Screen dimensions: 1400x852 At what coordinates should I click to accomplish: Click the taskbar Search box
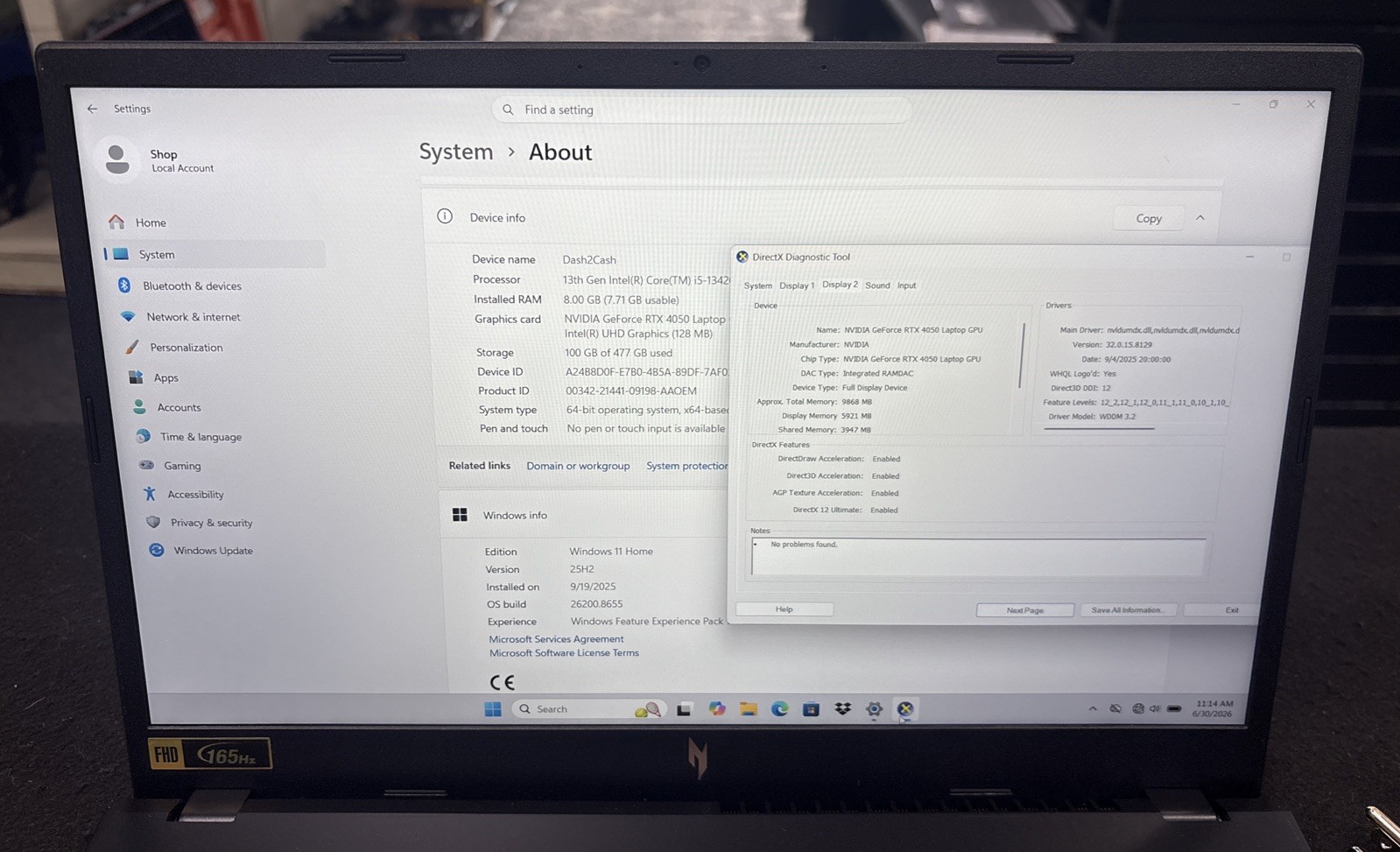[589, 709]
